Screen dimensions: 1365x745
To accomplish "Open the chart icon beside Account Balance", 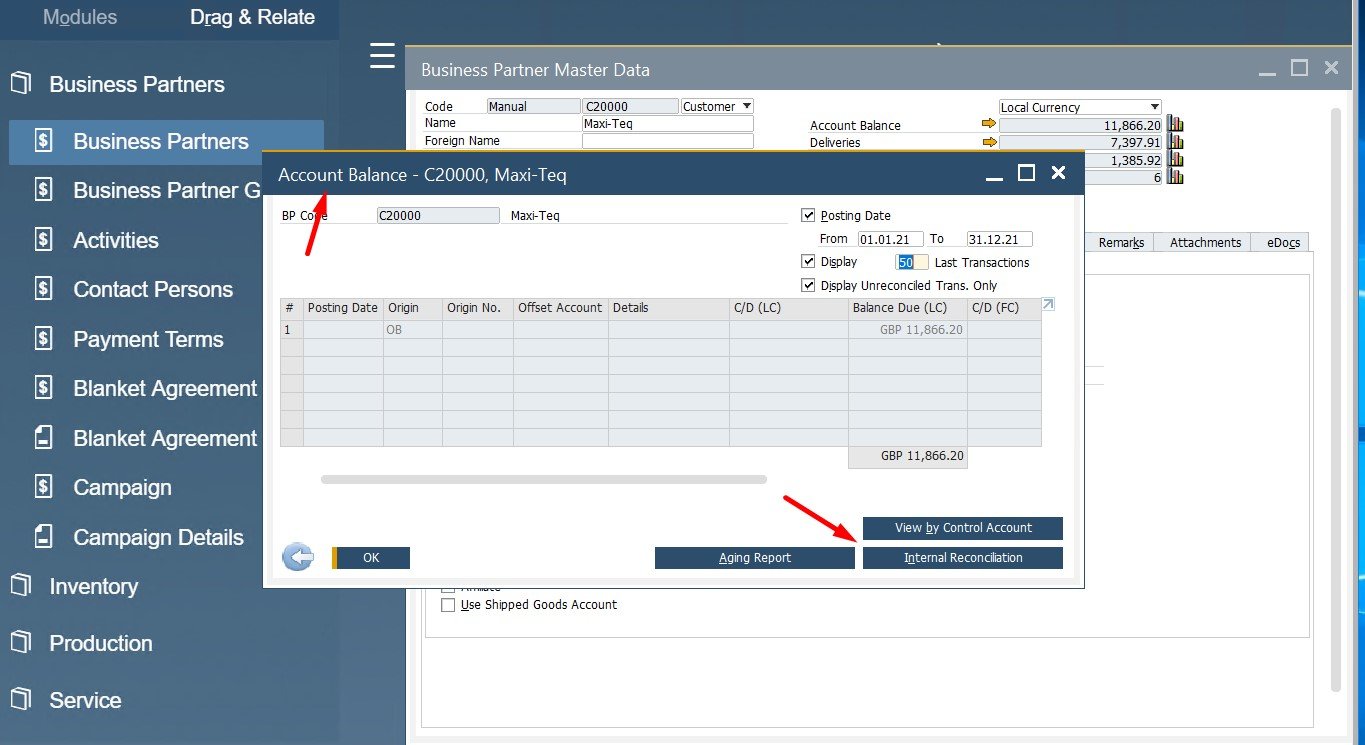I will pos(1175,125).
